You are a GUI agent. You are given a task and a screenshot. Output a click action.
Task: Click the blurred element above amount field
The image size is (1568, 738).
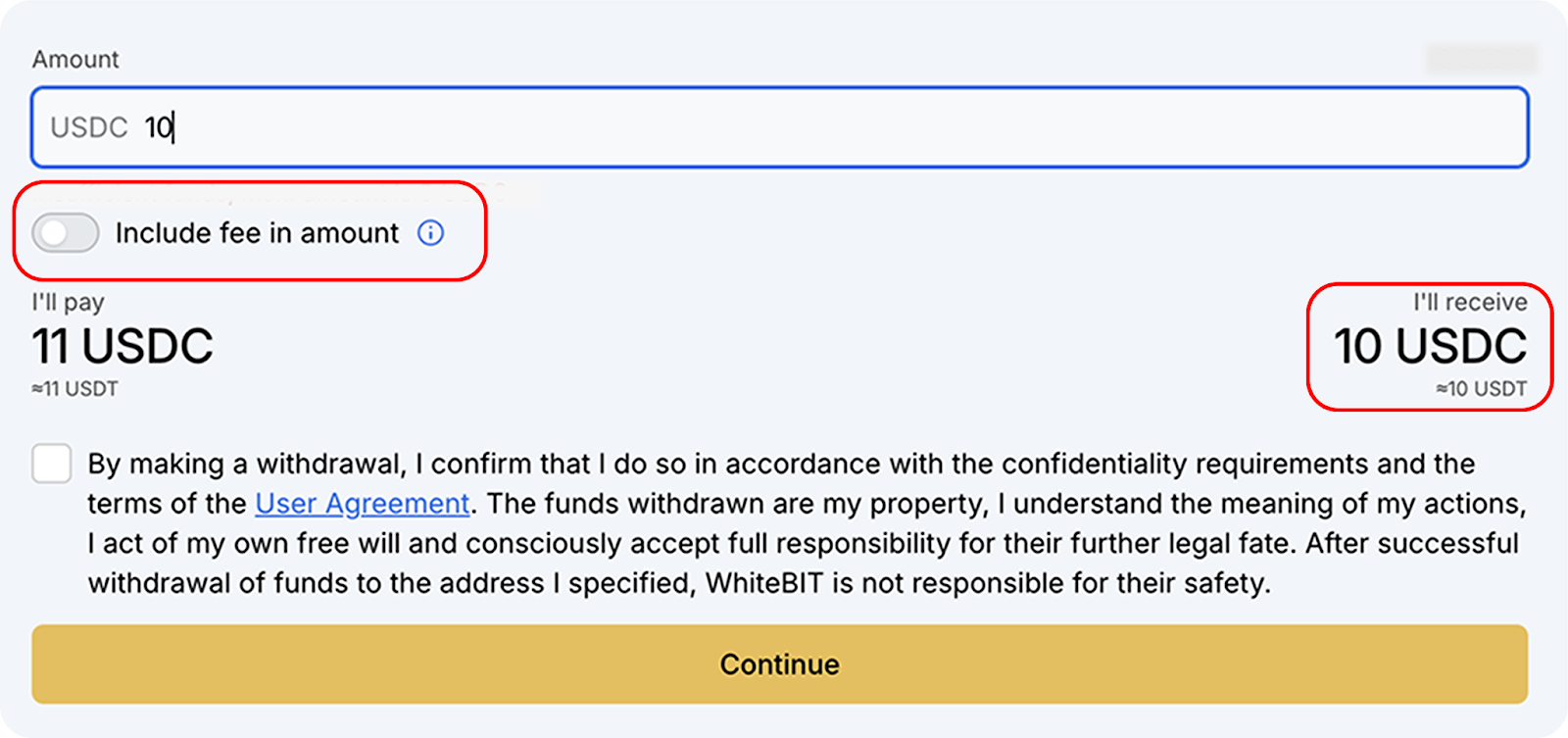click(x=1481, y=59)
